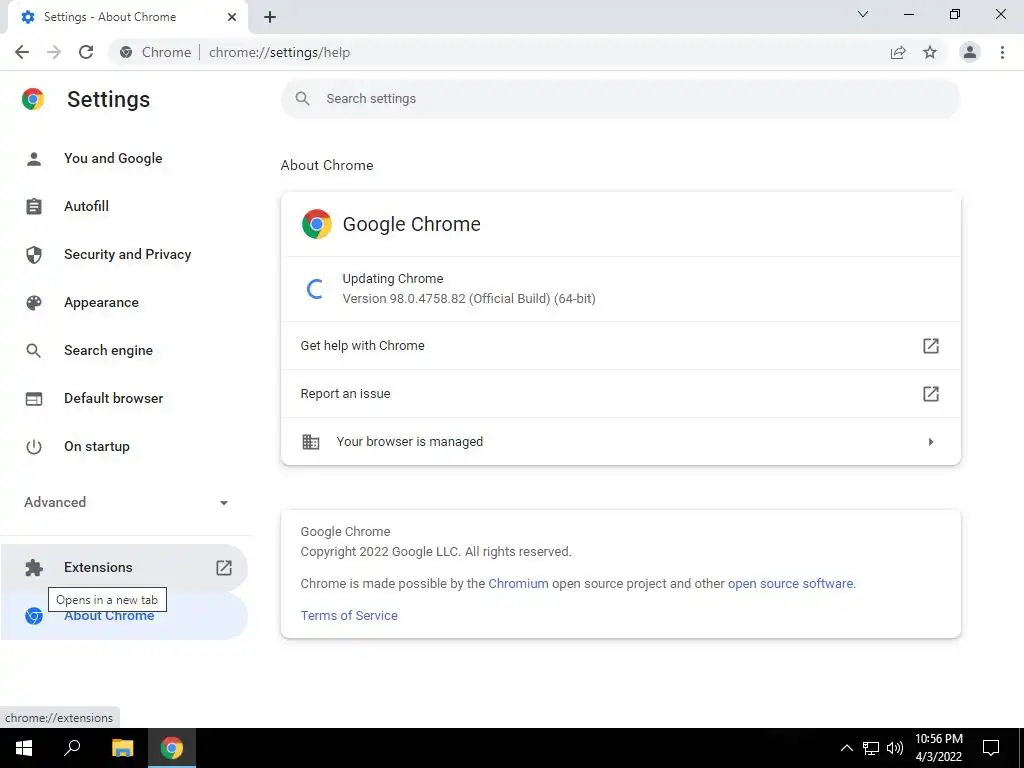Click the Advanced label in sidebar
This screenshot has height=768, width=1024.
click(55, 502)
